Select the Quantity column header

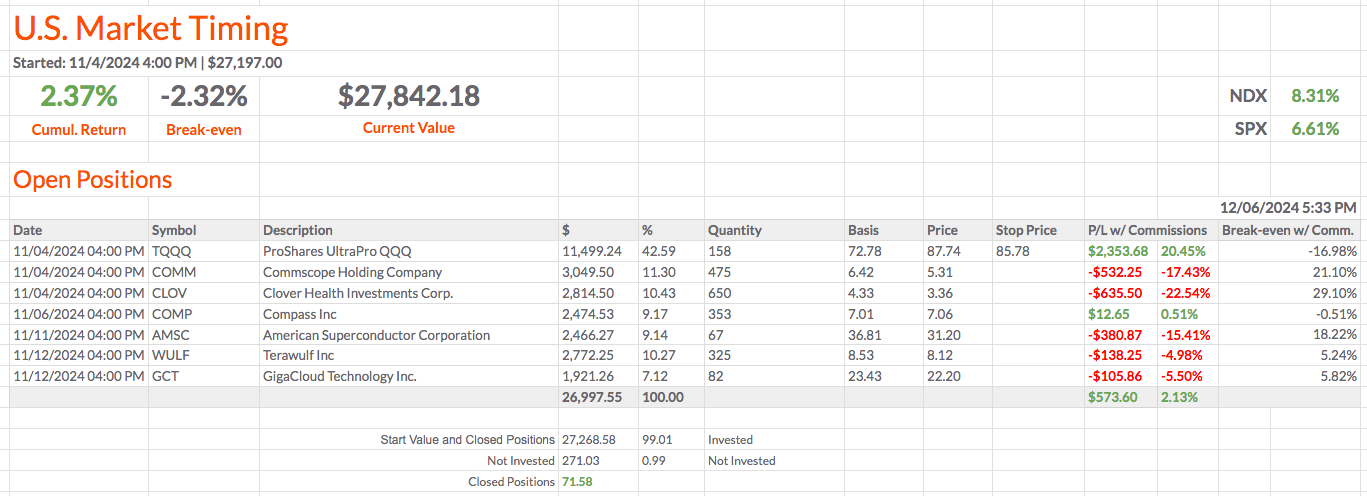coord(734,230)
